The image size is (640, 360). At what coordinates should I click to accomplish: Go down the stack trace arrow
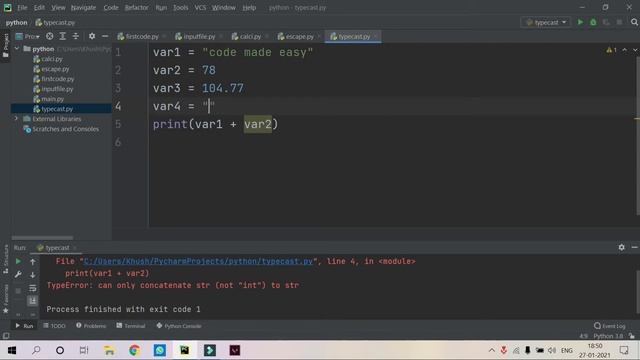point(33,275)
